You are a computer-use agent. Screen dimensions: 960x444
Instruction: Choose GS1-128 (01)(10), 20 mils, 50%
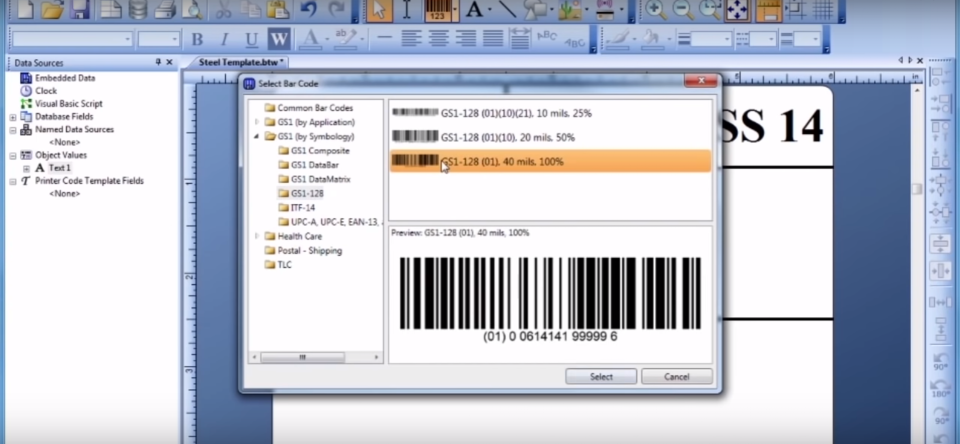click(x=550, y=137)
